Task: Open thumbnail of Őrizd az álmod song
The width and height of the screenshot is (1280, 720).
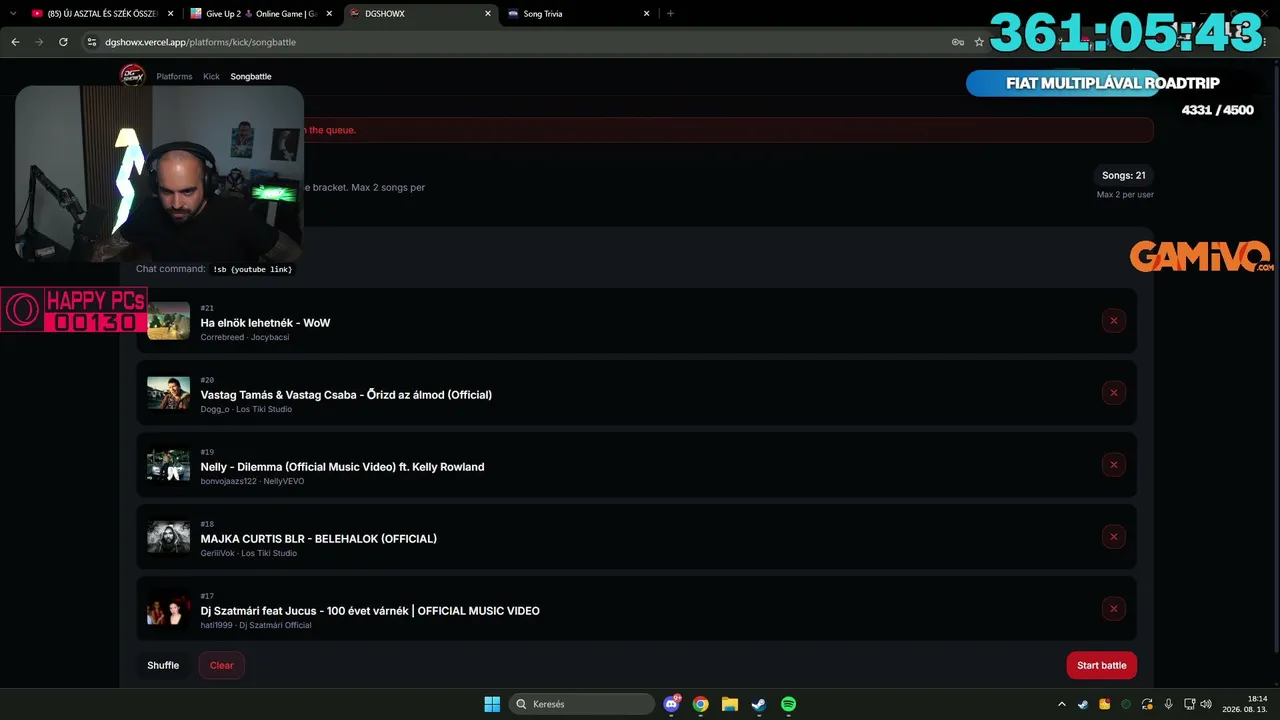Action: 168,393
